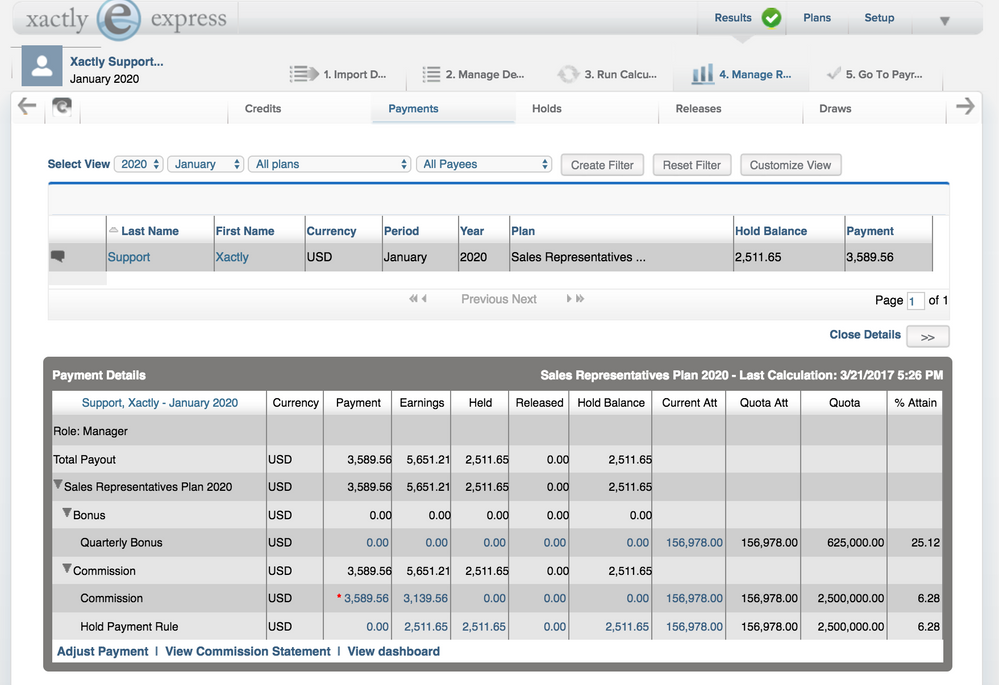Click the View dashboard link
Screen dimensions: 999x685
click(394, 651)
